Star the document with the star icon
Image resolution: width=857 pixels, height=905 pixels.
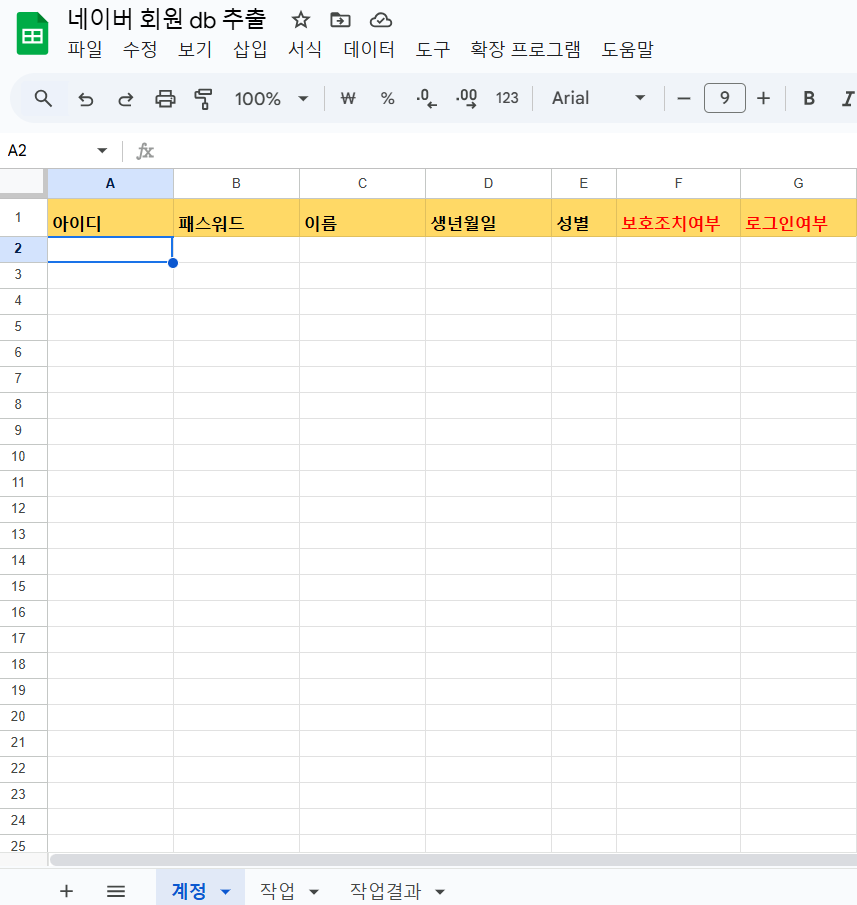[300, 20]
